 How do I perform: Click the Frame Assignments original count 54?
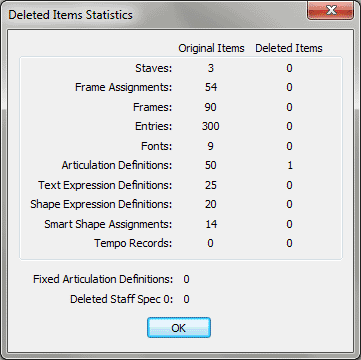(x=211, y=87)
